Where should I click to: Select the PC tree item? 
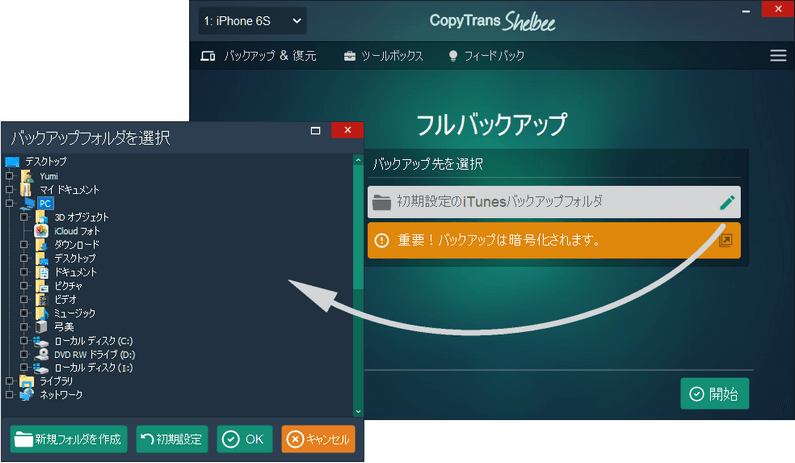pyautogui.click(x=45, y=203)
